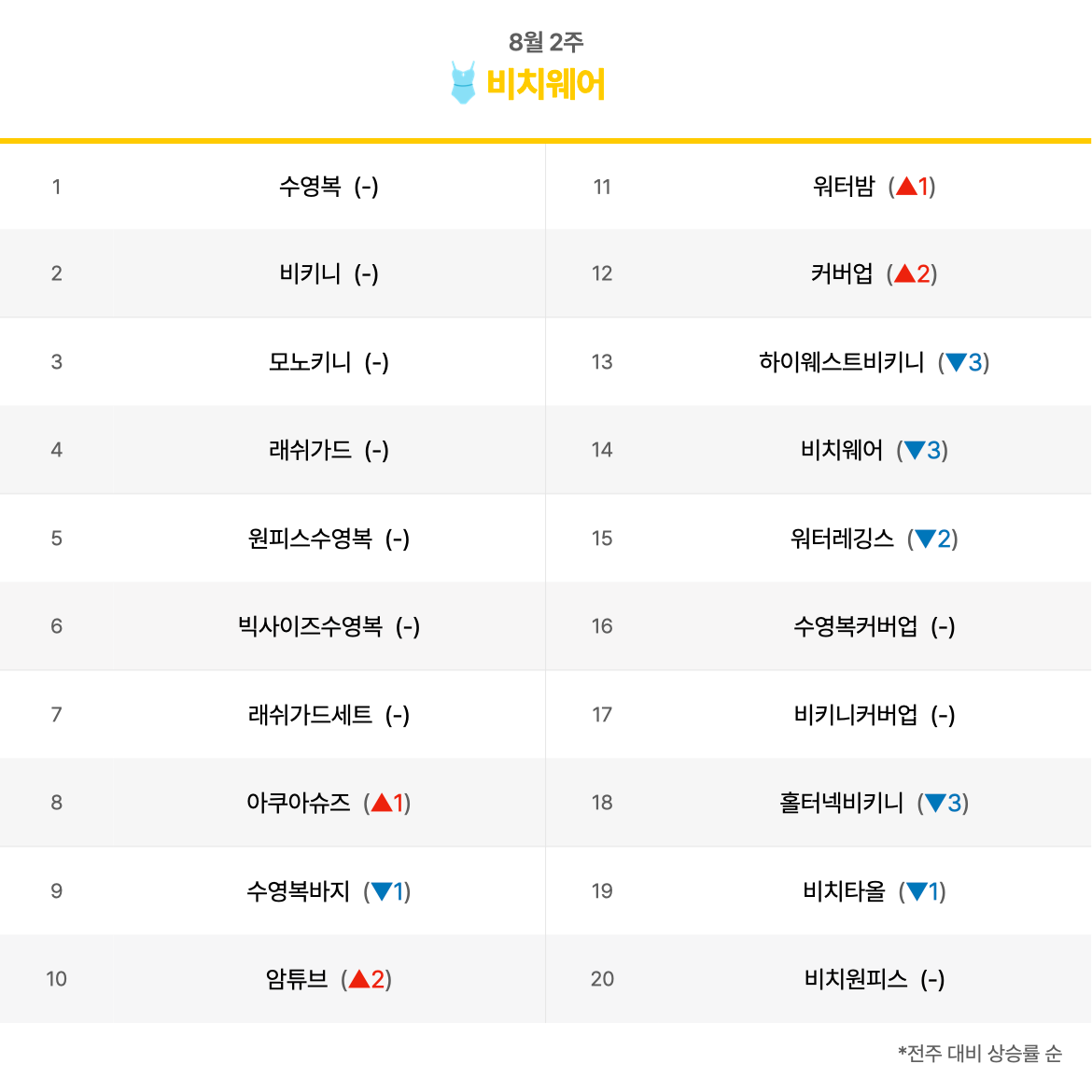Open the 래쉬가드 keyword at rank 4
Image resolution: width=1092 pixels, height=1092 pixels.
click(x=310, y=450)
